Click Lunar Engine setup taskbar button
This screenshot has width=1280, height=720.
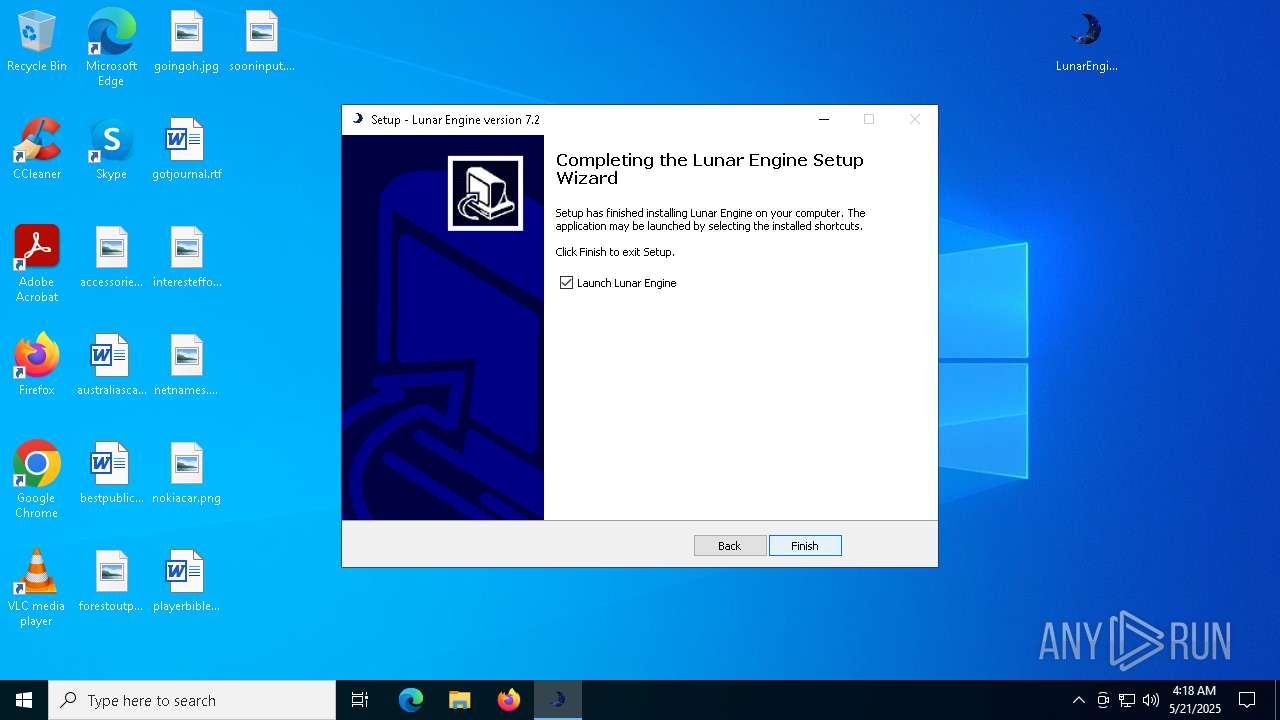557,700
